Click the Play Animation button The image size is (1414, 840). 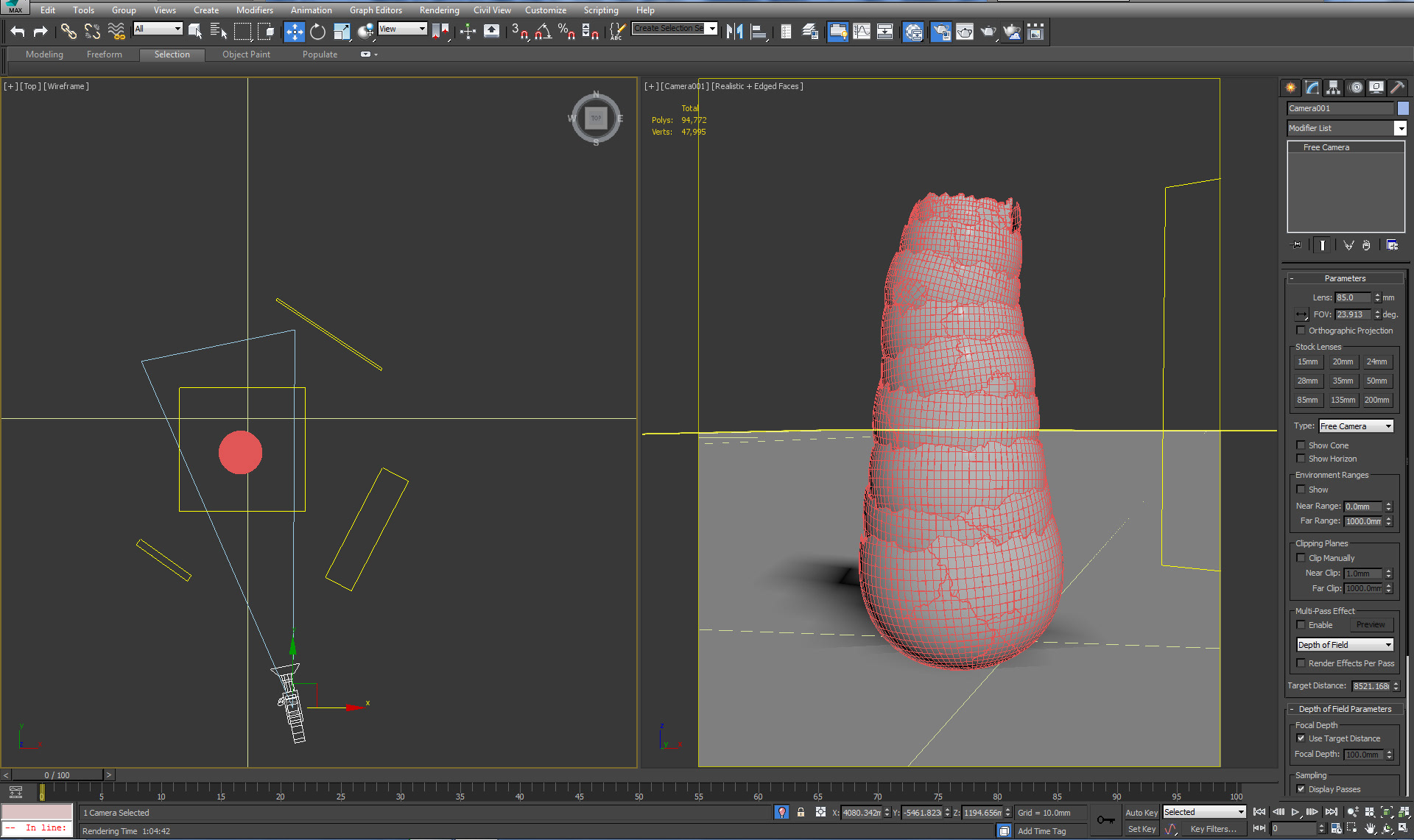click(1295, 811)
